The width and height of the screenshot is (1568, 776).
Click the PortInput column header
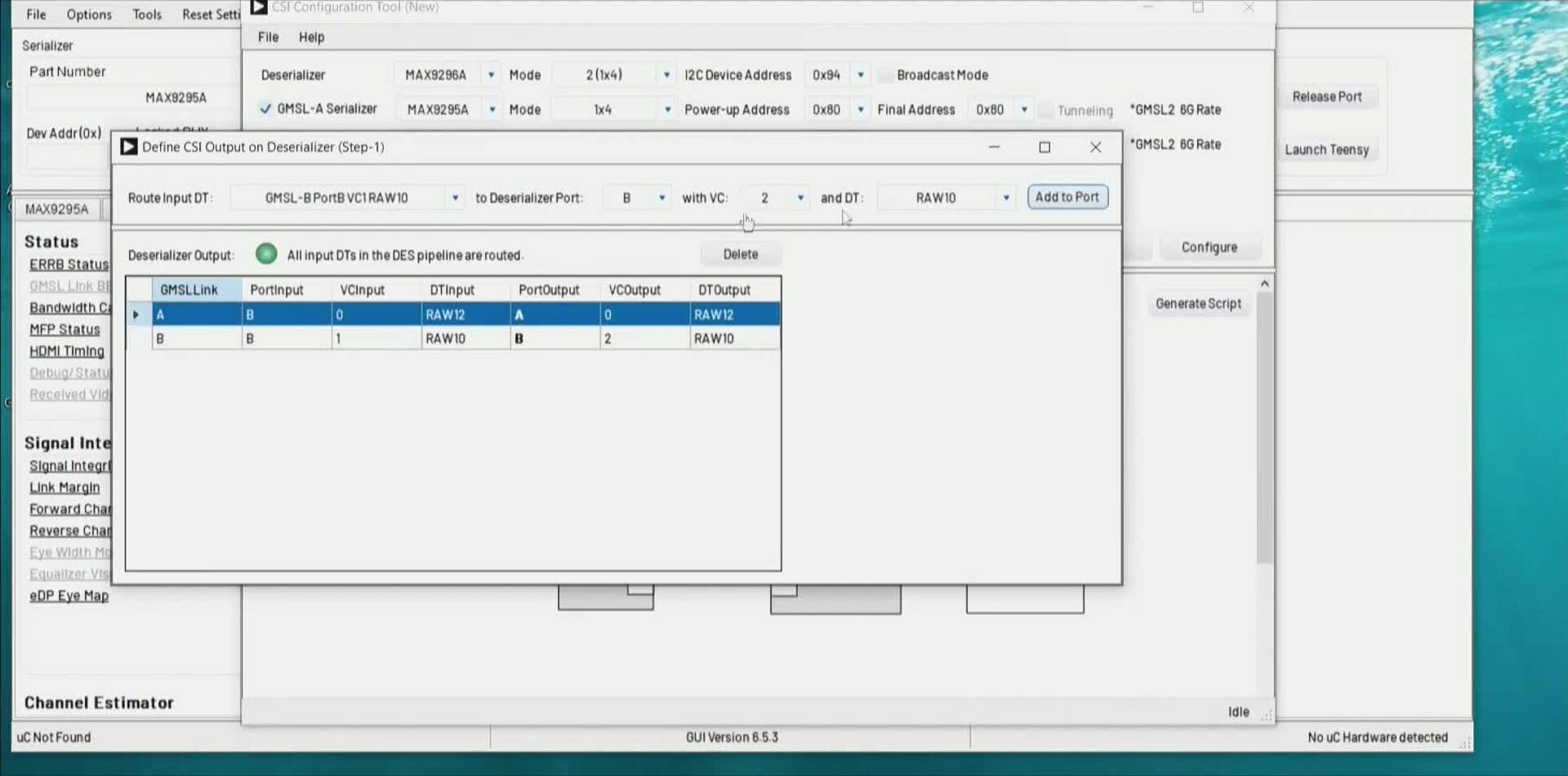coord(287,290)
